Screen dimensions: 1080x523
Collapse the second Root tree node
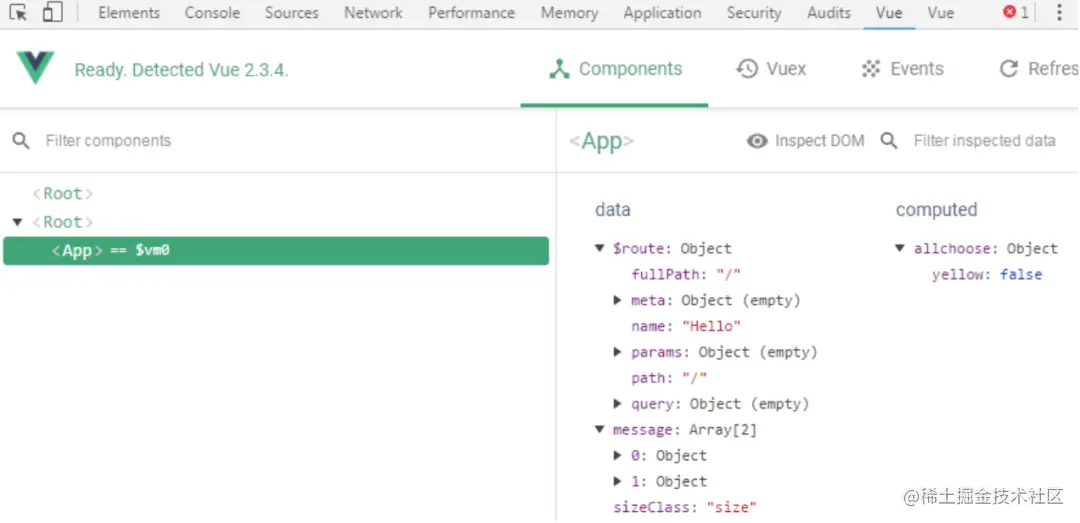click(x=18, y=222)
